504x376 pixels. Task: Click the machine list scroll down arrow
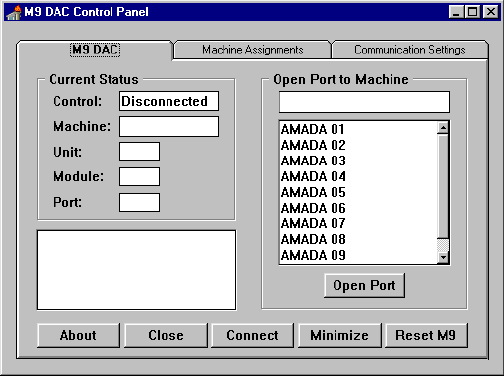443,257
